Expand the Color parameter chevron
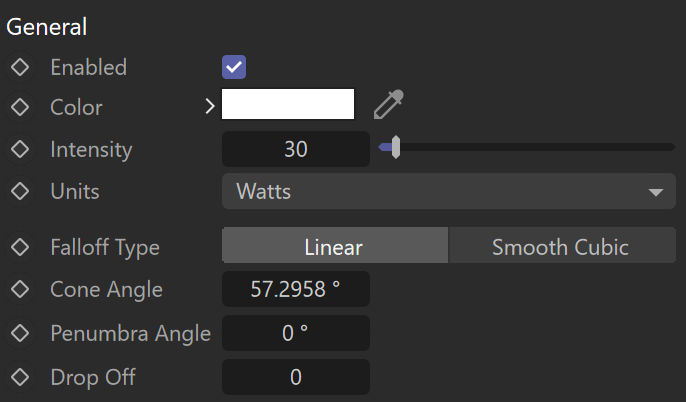This screenshot has width=686, height=402. click(x=210, y=106)
